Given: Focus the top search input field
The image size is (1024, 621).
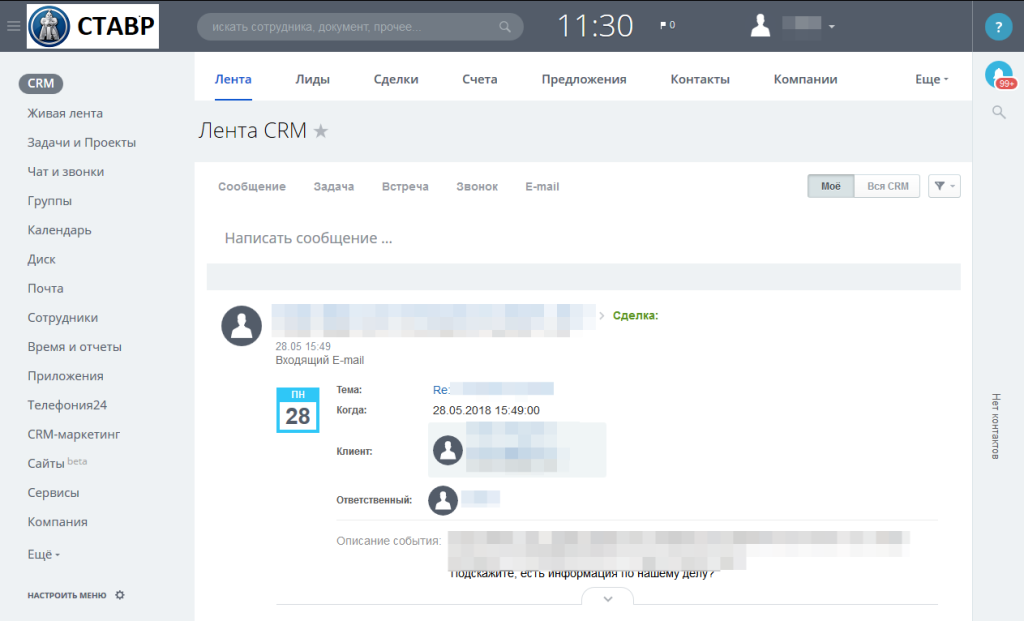Looking at the screenshot, I should (x=360, y=27).
